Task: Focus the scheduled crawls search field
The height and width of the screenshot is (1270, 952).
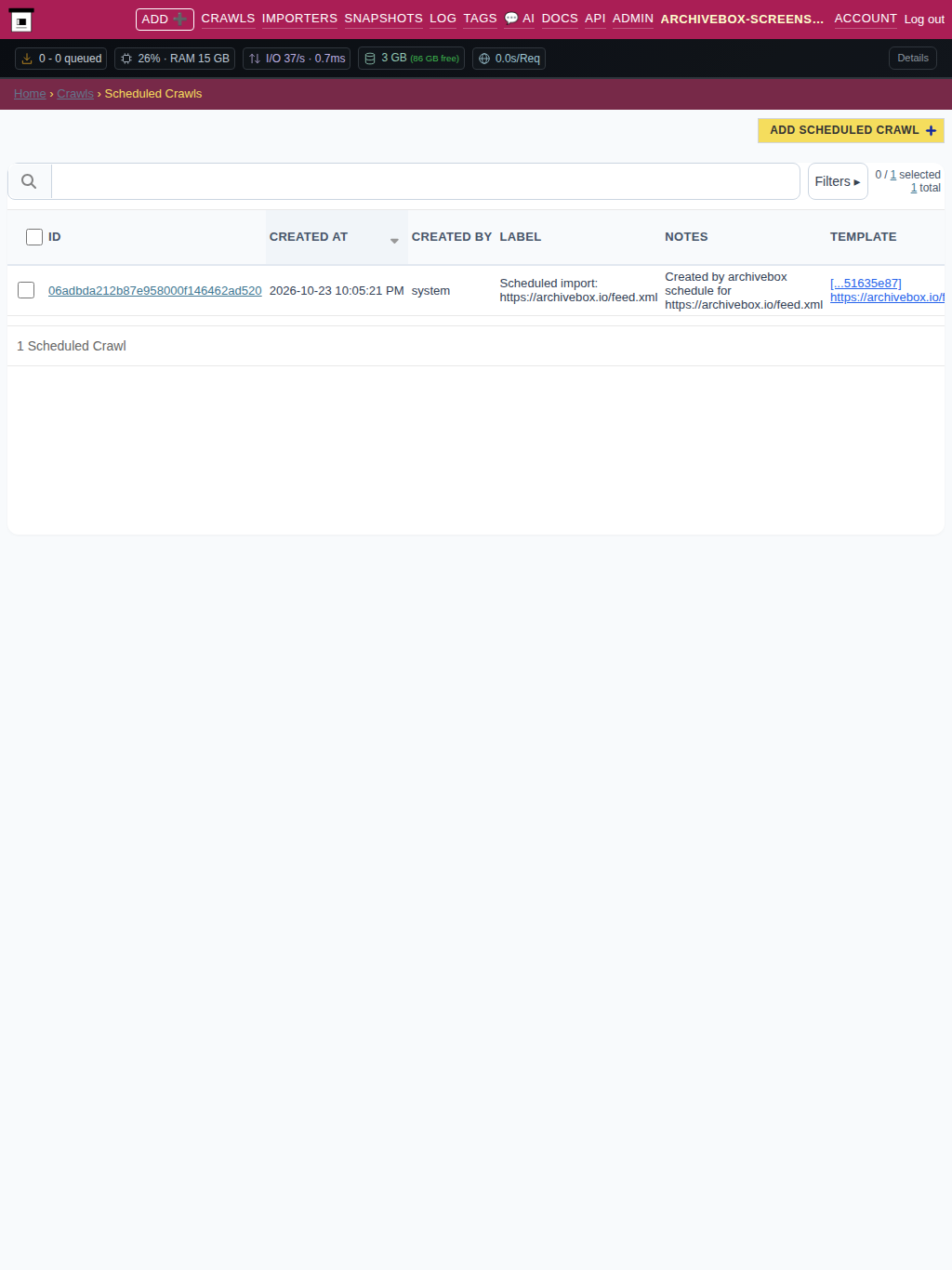Action: pyautogui.click(x=426, y=181)
